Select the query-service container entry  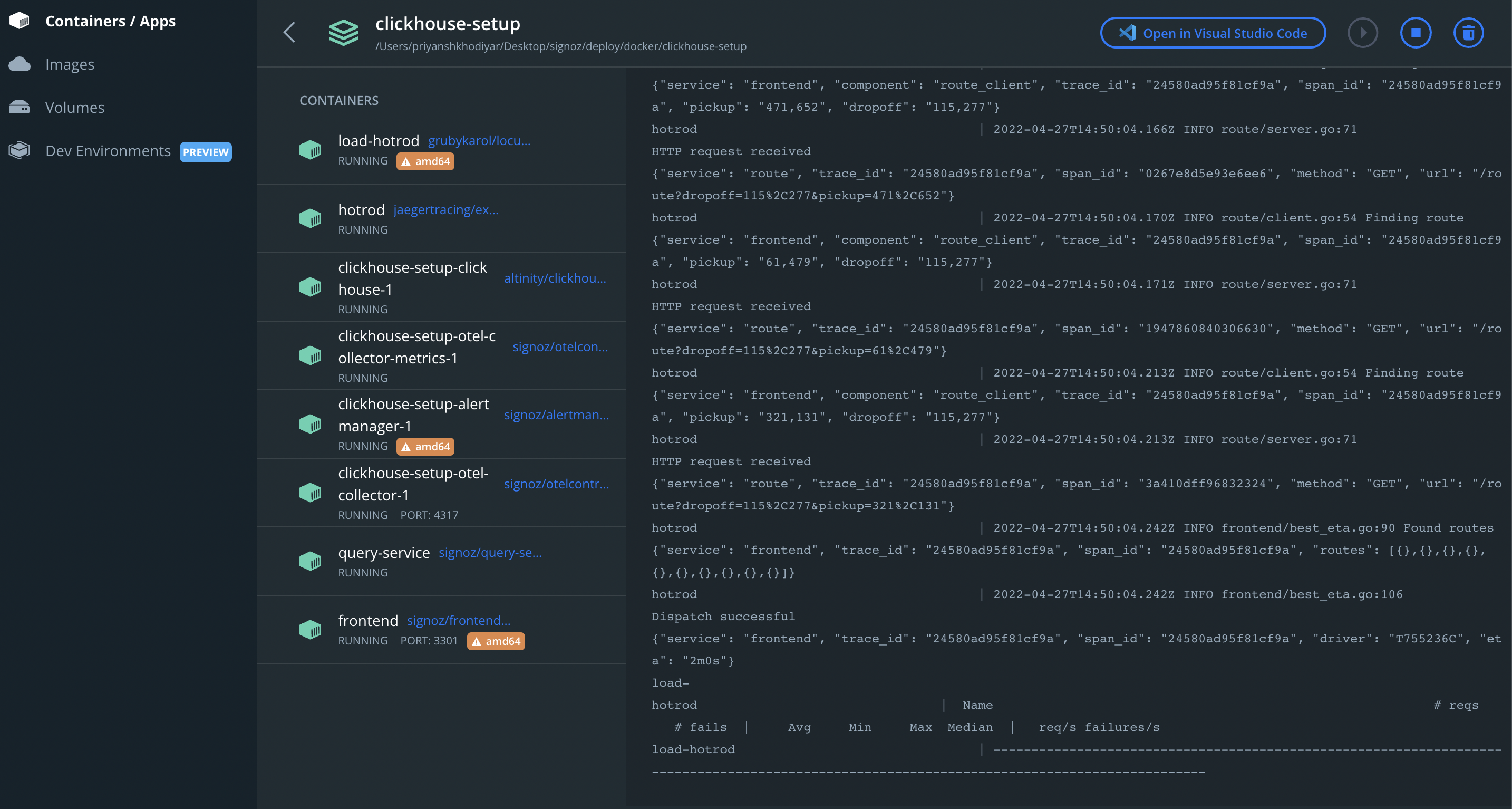pos(384,553)
